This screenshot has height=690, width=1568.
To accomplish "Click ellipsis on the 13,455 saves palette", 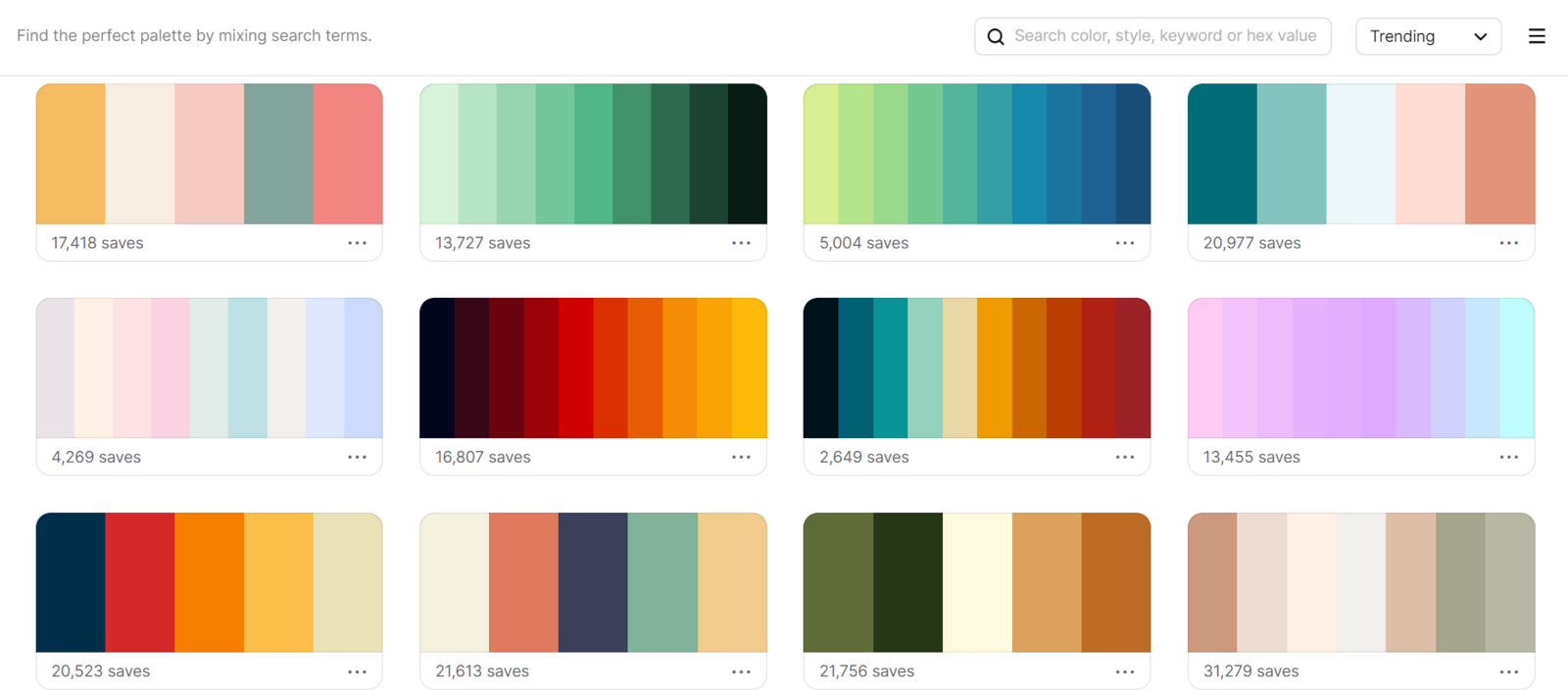I will (1508, 457).
